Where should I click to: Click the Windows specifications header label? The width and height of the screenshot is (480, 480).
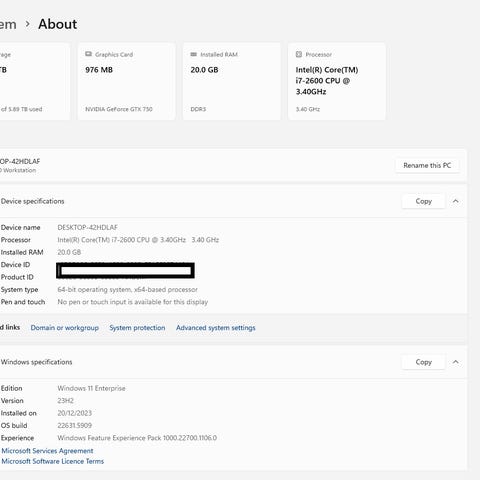(36, 362)
